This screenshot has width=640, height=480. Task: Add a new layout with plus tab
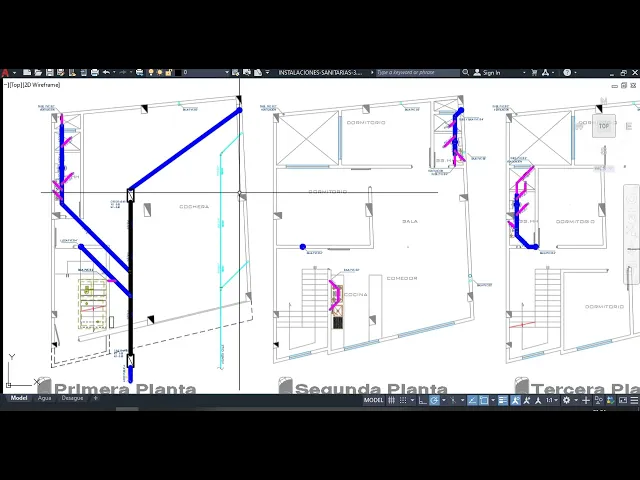click(x=96, y=398)
